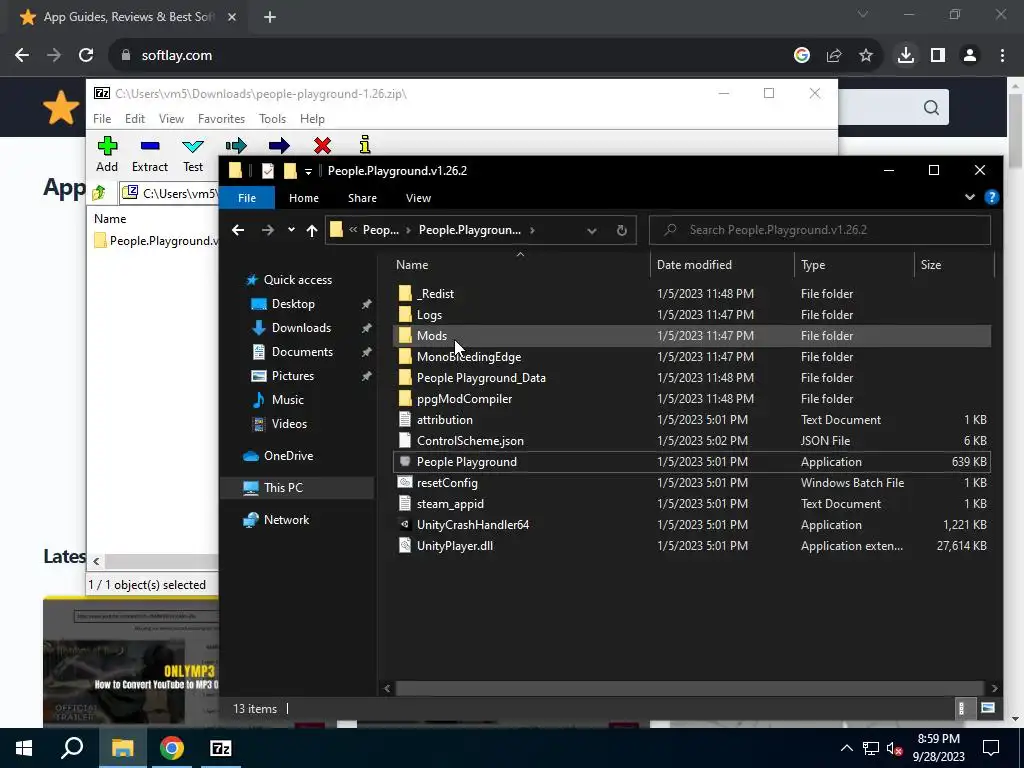Click the red Delete X icon in 7-Zip
Viewport: 1024px width, 768px height.
[x=322, y=145]
